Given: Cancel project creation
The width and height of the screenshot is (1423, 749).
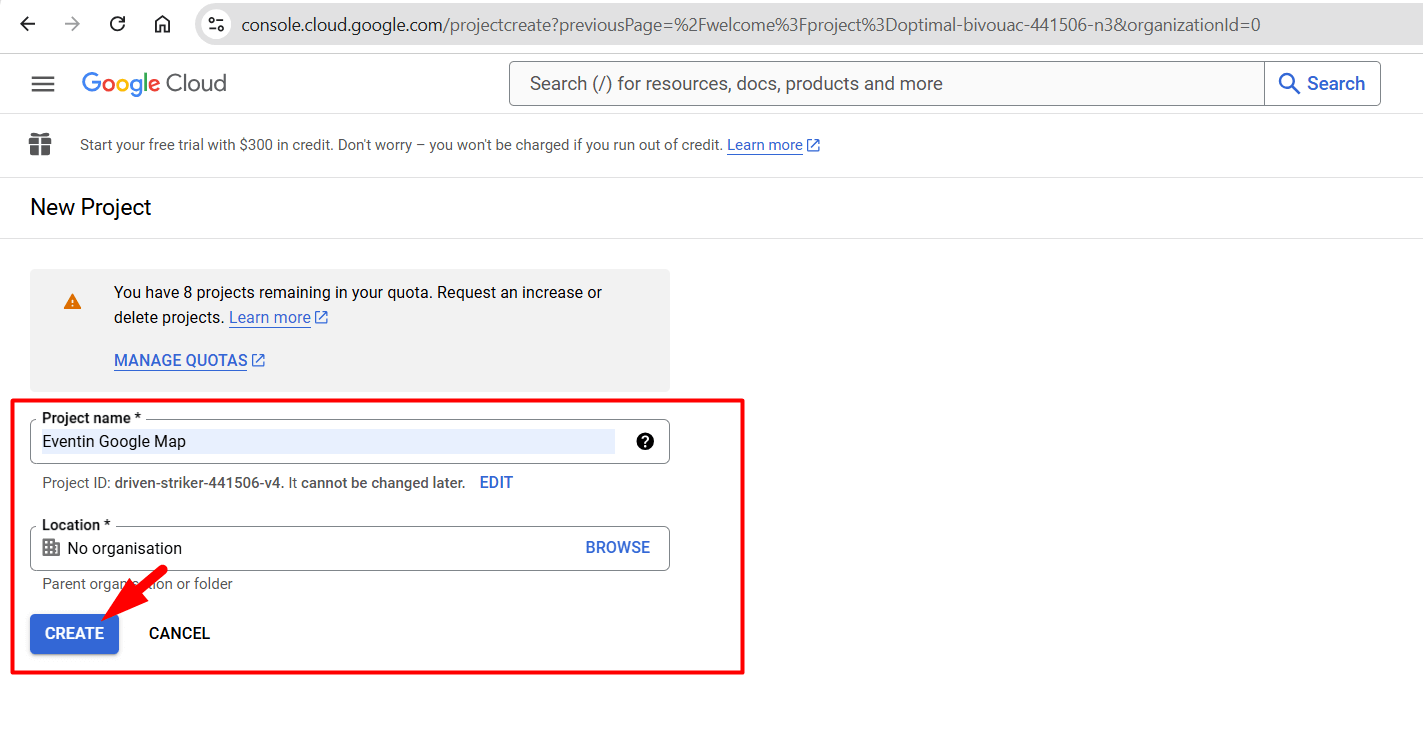Looking at the screenshot, I should tap(179, 634).
